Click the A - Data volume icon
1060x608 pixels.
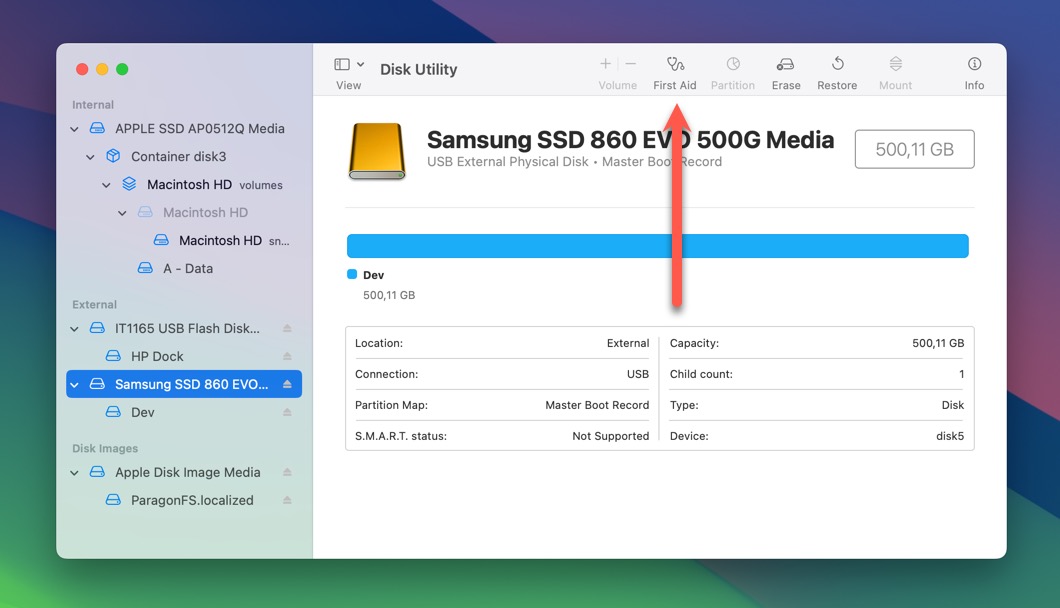[145, 268]
